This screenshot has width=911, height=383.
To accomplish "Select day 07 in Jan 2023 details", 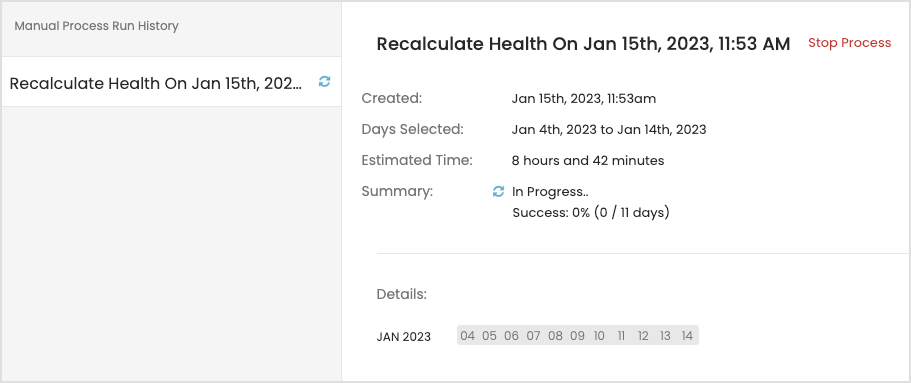I will (x=533, y=335).
